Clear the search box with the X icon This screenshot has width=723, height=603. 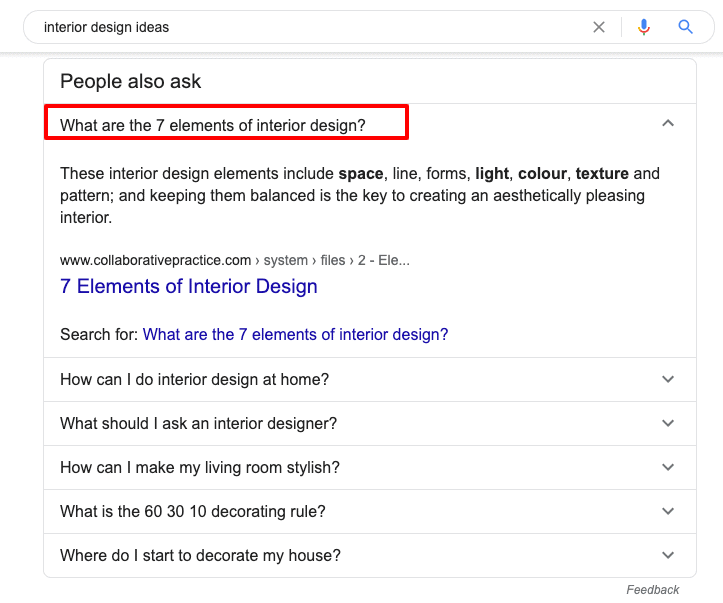pos(599,27)
